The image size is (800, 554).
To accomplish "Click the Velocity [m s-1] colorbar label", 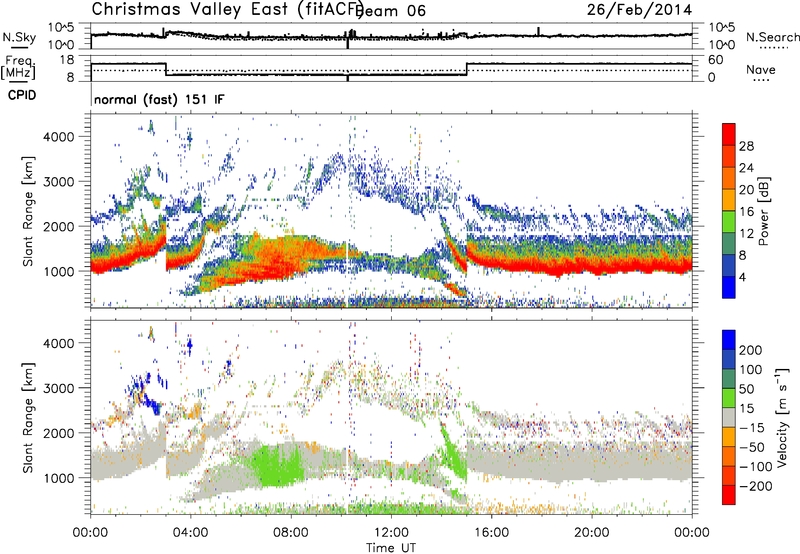I will tap(782, 417).
